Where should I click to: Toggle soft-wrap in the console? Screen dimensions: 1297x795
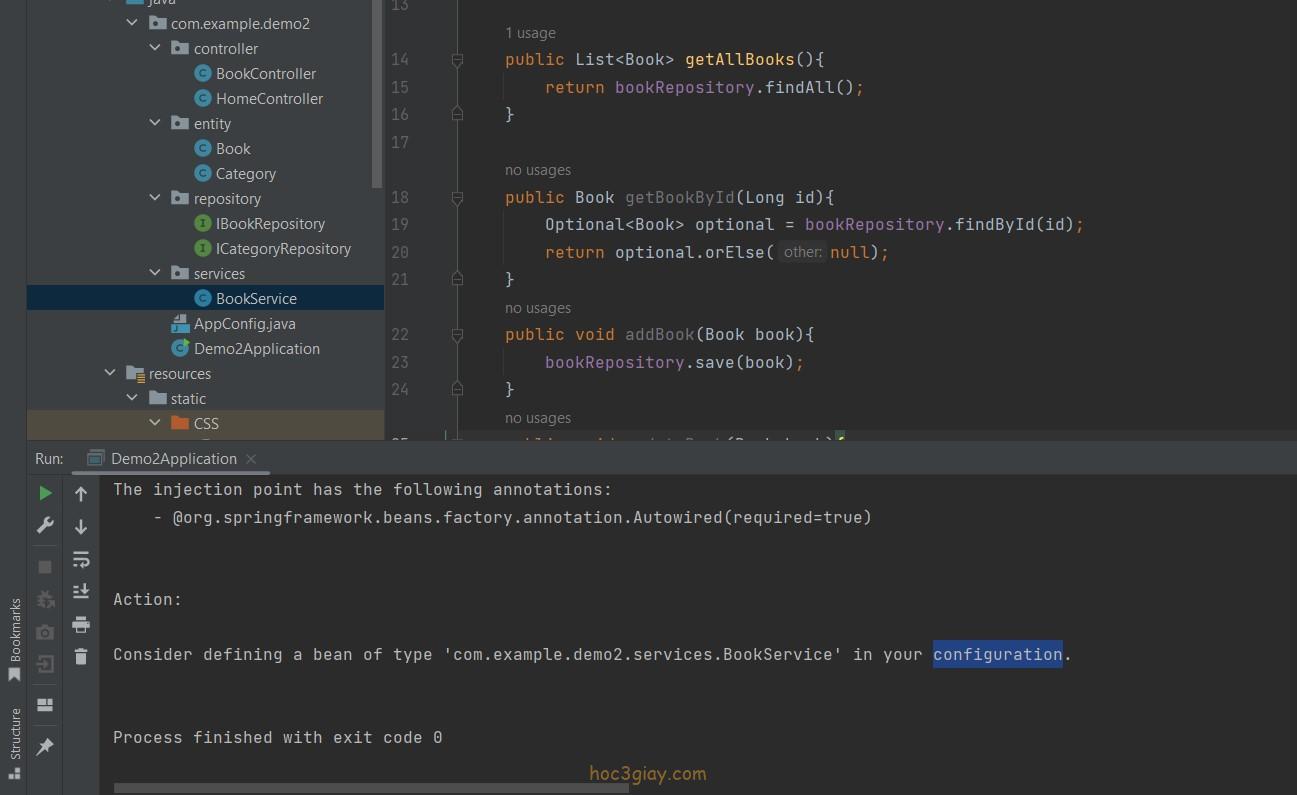[81, 559]
